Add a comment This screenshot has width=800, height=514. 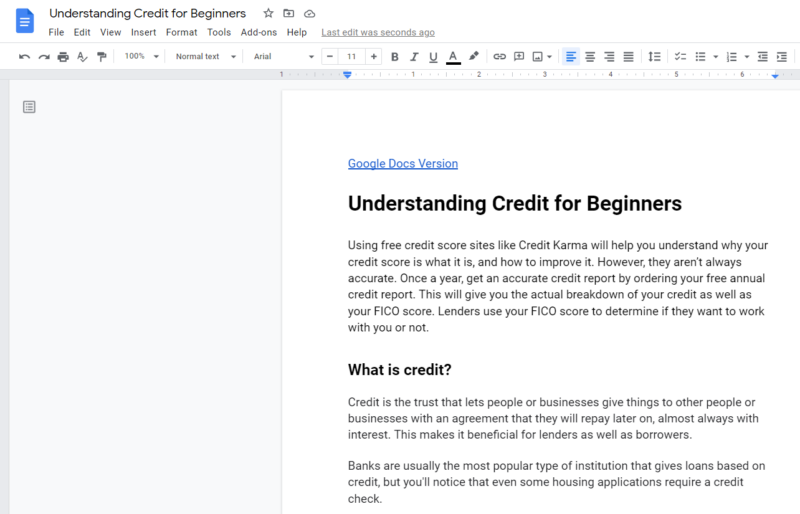click(519, 57)
